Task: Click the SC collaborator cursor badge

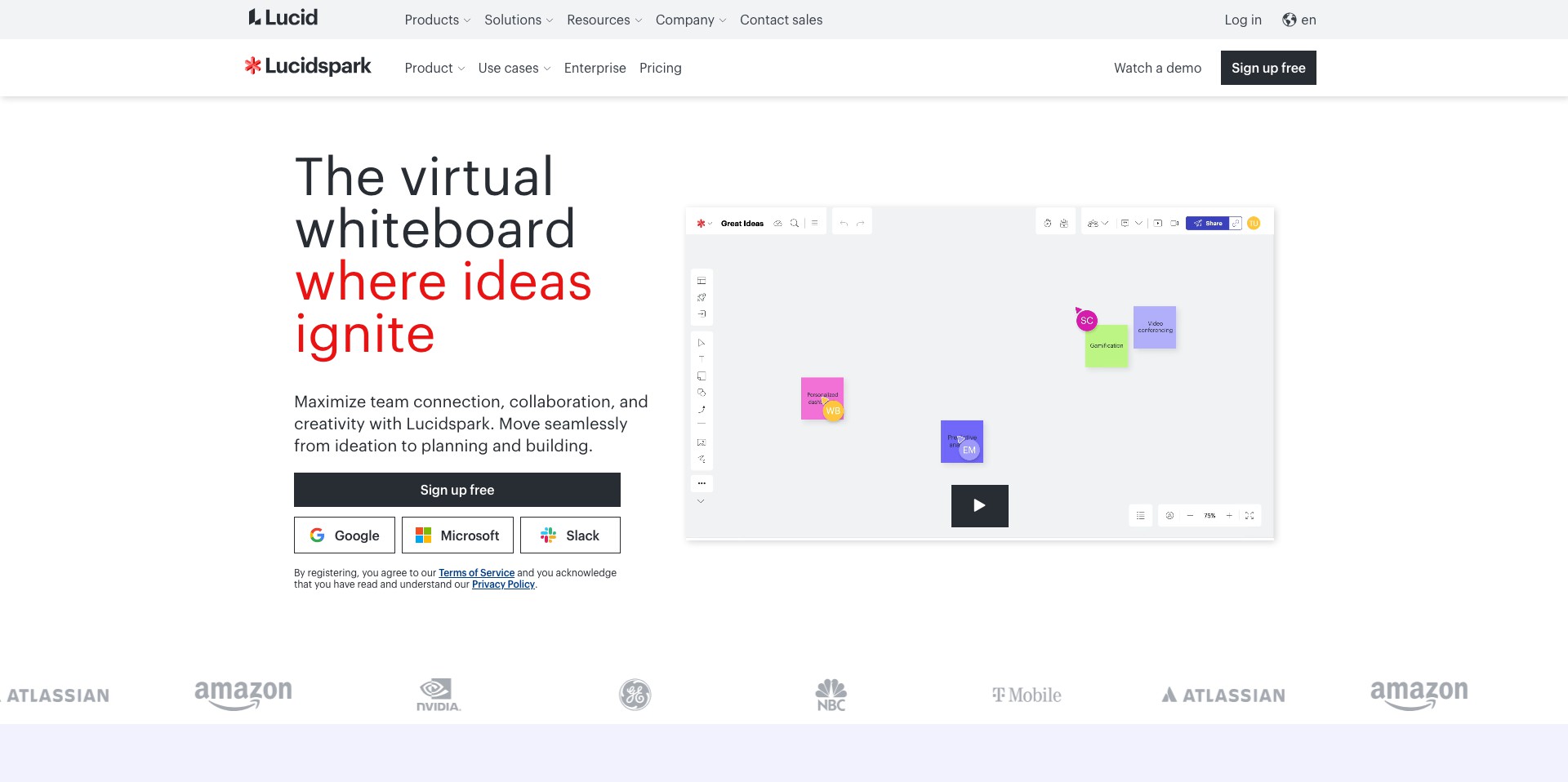Action: pyautogui.click(x=1086, y=320)
